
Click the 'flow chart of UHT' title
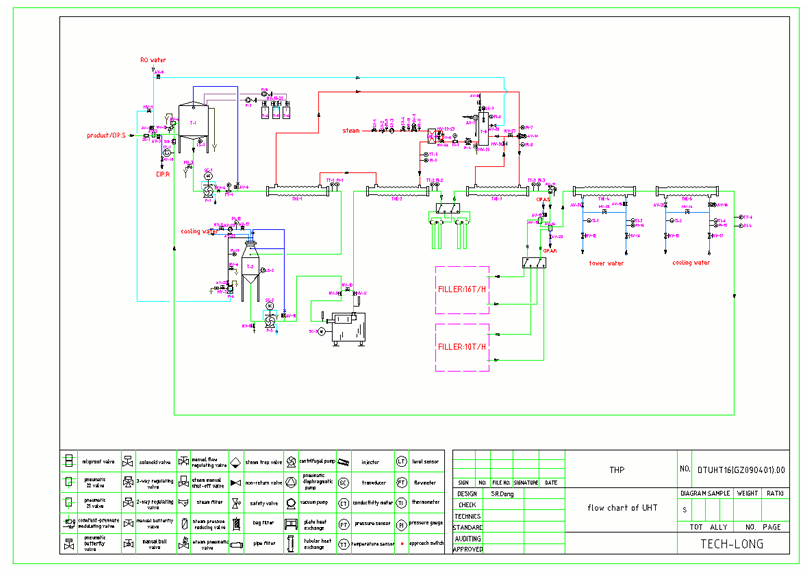click(622, 506)
